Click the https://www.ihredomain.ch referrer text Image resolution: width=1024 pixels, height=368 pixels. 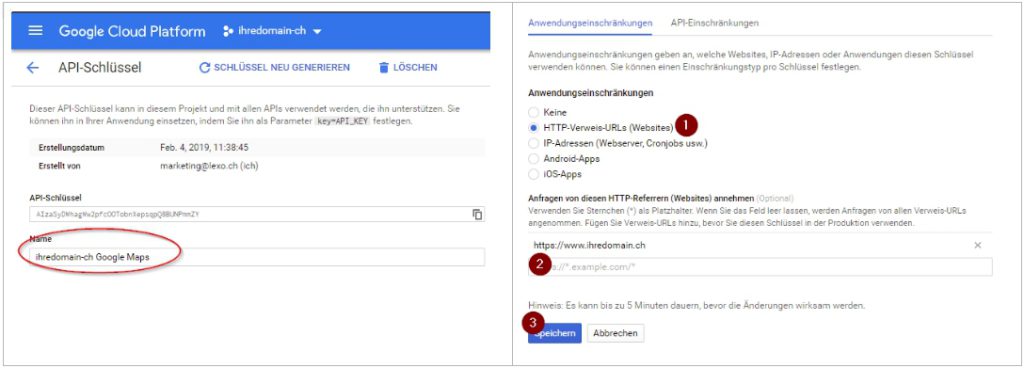590,245
